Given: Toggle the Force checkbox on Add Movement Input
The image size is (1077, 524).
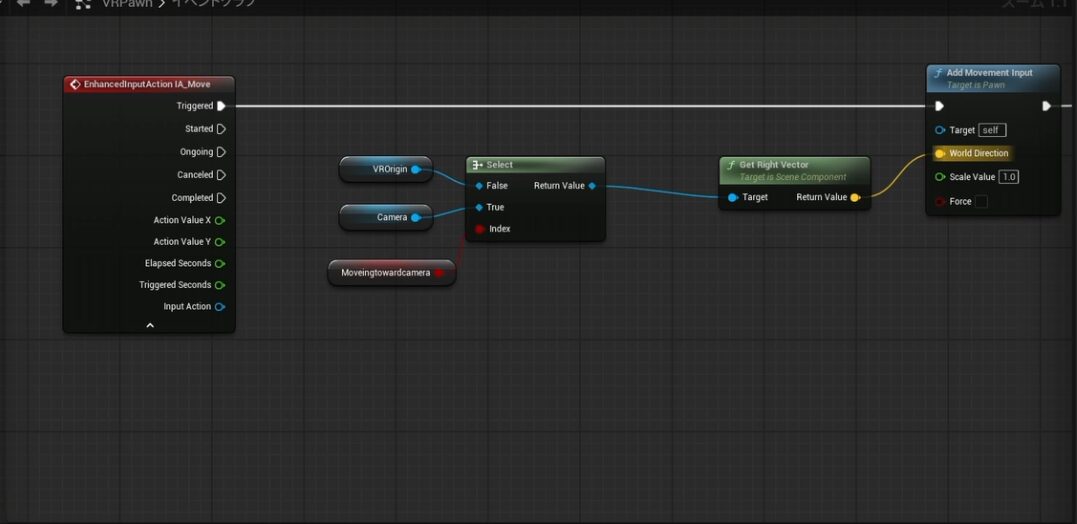Looking at the screenshot, I should [981, 202].
